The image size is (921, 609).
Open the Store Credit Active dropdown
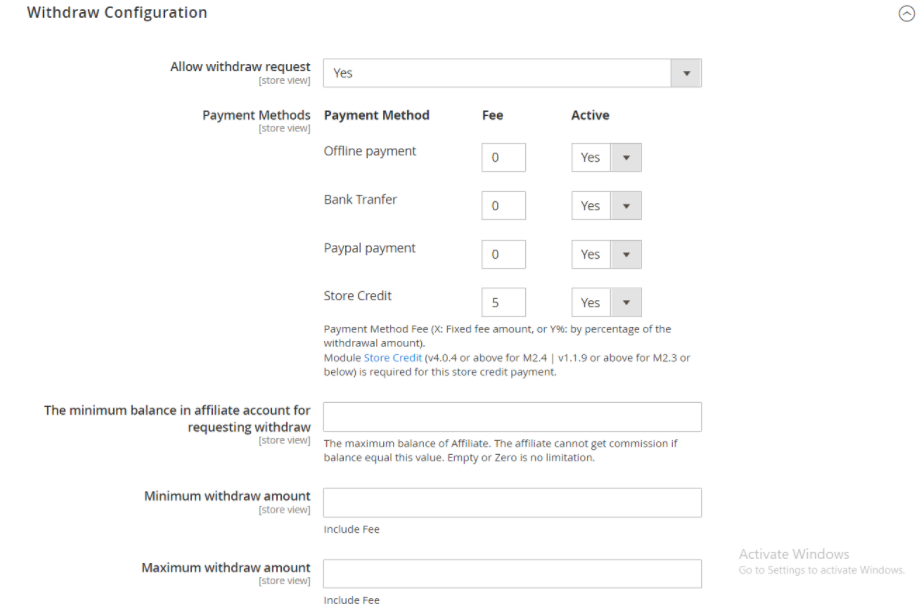point(605,303)
